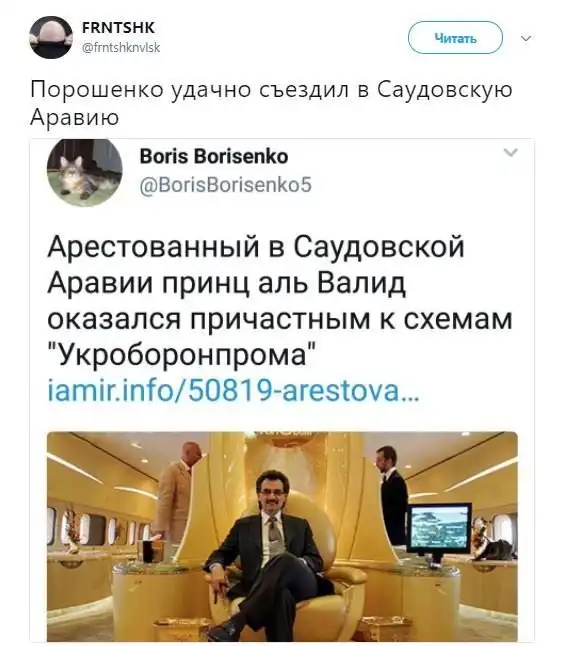
Task: Click the word "Укроборонпрома" in the quoted tweet
Action: click(x=183, y=355)
